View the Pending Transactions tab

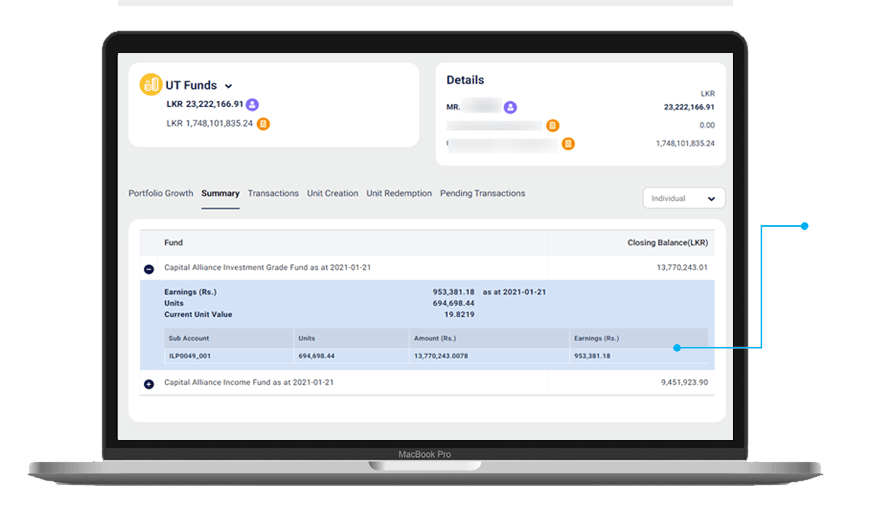click(x=483, y=193)
